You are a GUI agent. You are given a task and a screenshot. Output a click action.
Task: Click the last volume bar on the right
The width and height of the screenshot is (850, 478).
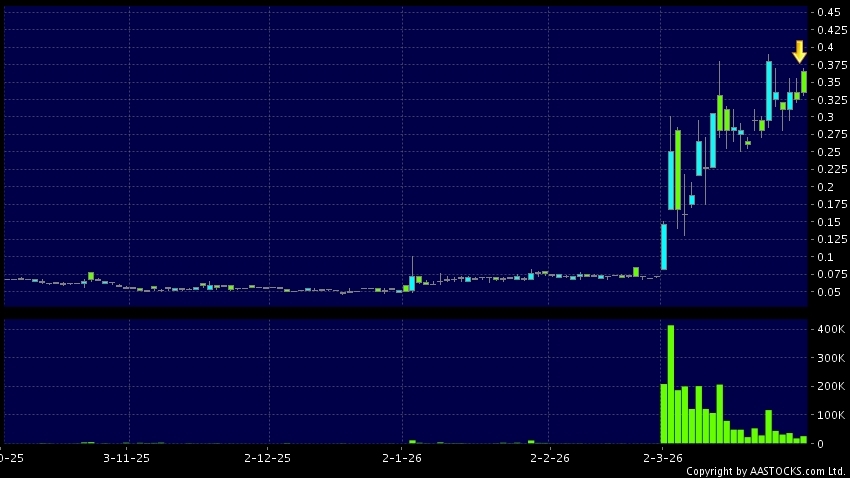[803, 439]
